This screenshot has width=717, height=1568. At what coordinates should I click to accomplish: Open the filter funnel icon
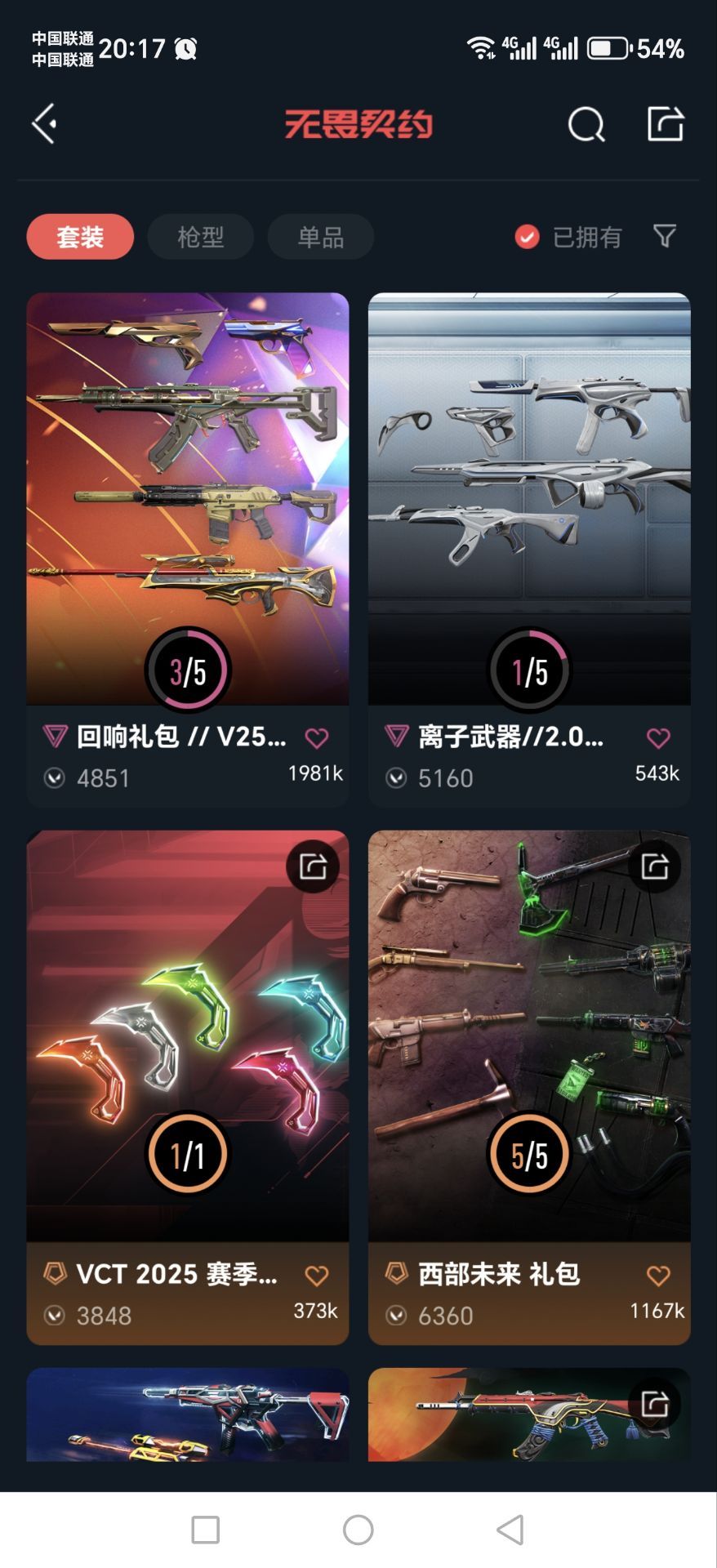coord(665,237)
